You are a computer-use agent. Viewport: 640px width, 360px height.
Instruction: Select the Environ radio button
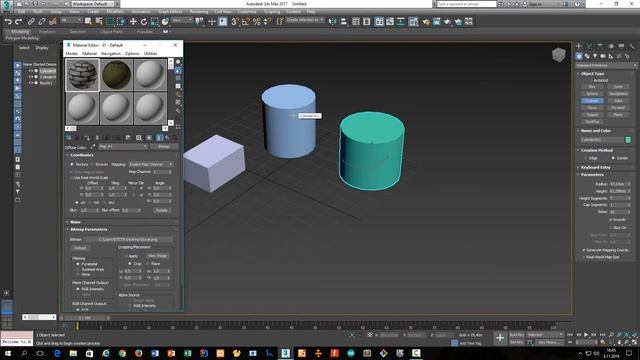tap(92, 164)
